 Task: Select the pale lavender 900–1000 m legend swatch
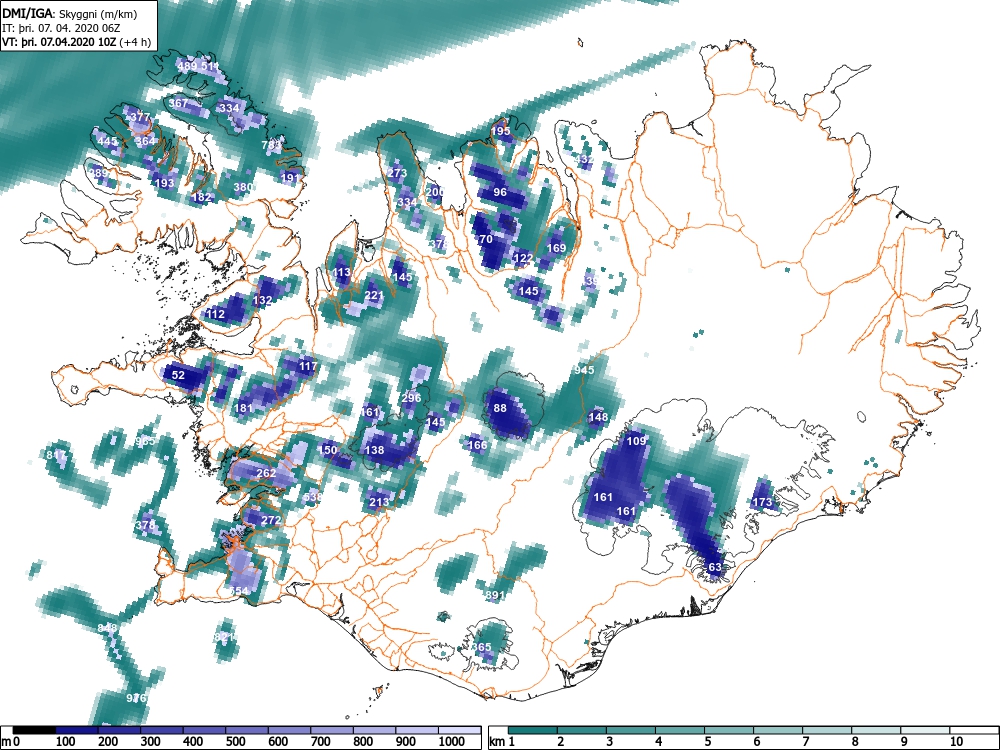click(416, 730)
